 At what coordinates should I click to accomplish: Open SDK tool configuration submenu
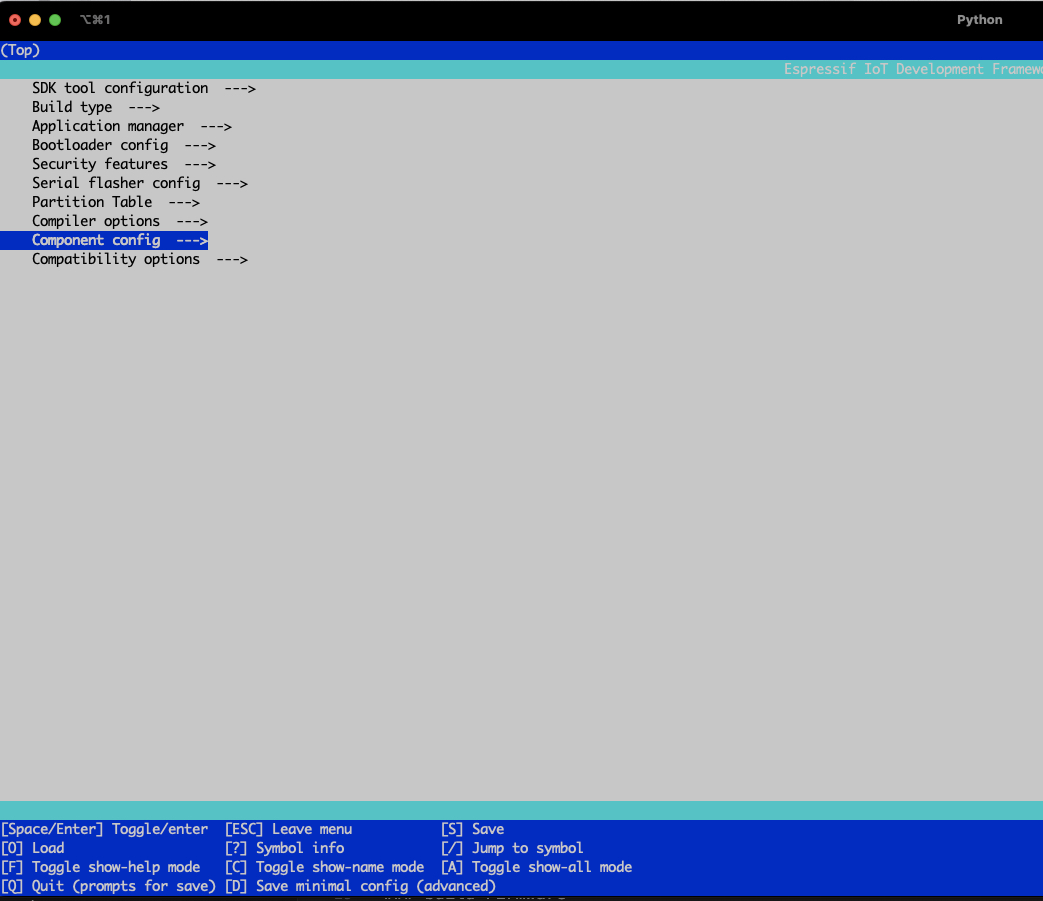coord(144,88)
